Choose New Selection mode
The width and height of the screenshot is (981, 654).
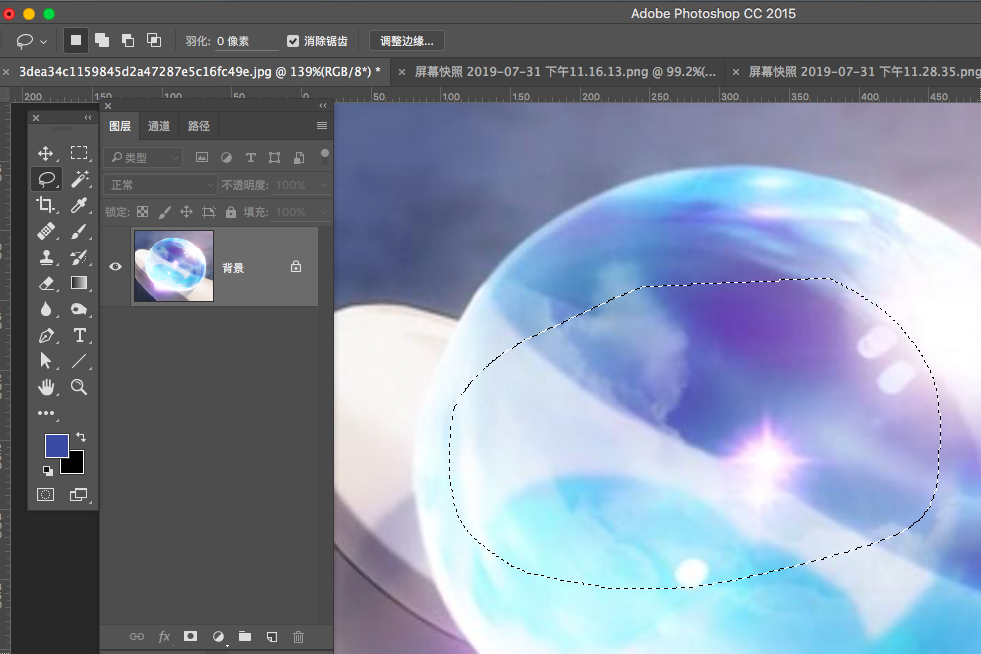[76, 41]
